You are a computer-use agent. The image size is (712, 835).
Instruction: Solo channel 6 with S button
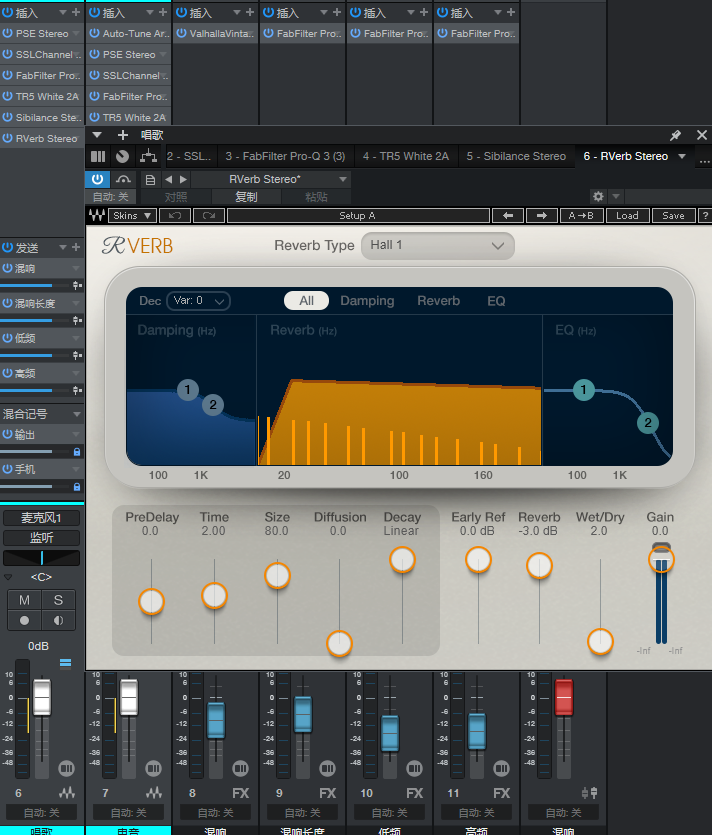(59, 600)
